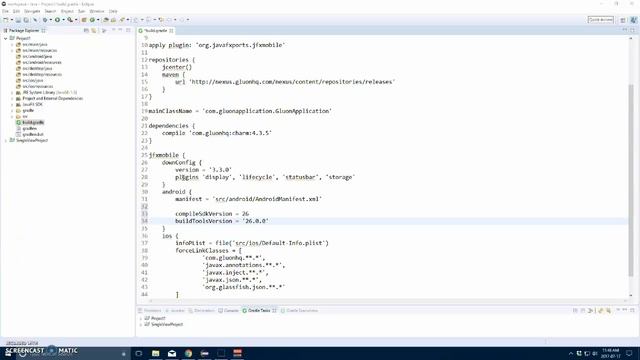The image size is (640, 360).
Task: Click Quick Access search field
Action: [600, 20]
